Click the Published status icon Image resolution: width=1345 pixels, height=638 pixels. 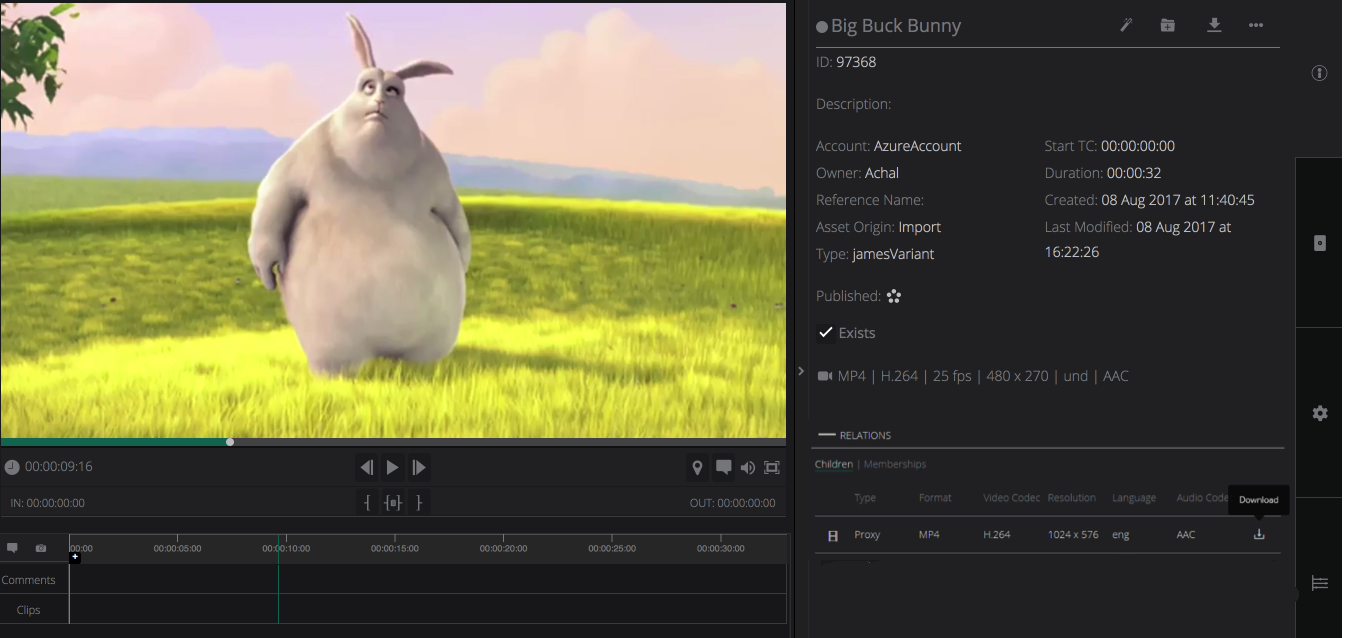pyautogui.click(x=894, y=296)
